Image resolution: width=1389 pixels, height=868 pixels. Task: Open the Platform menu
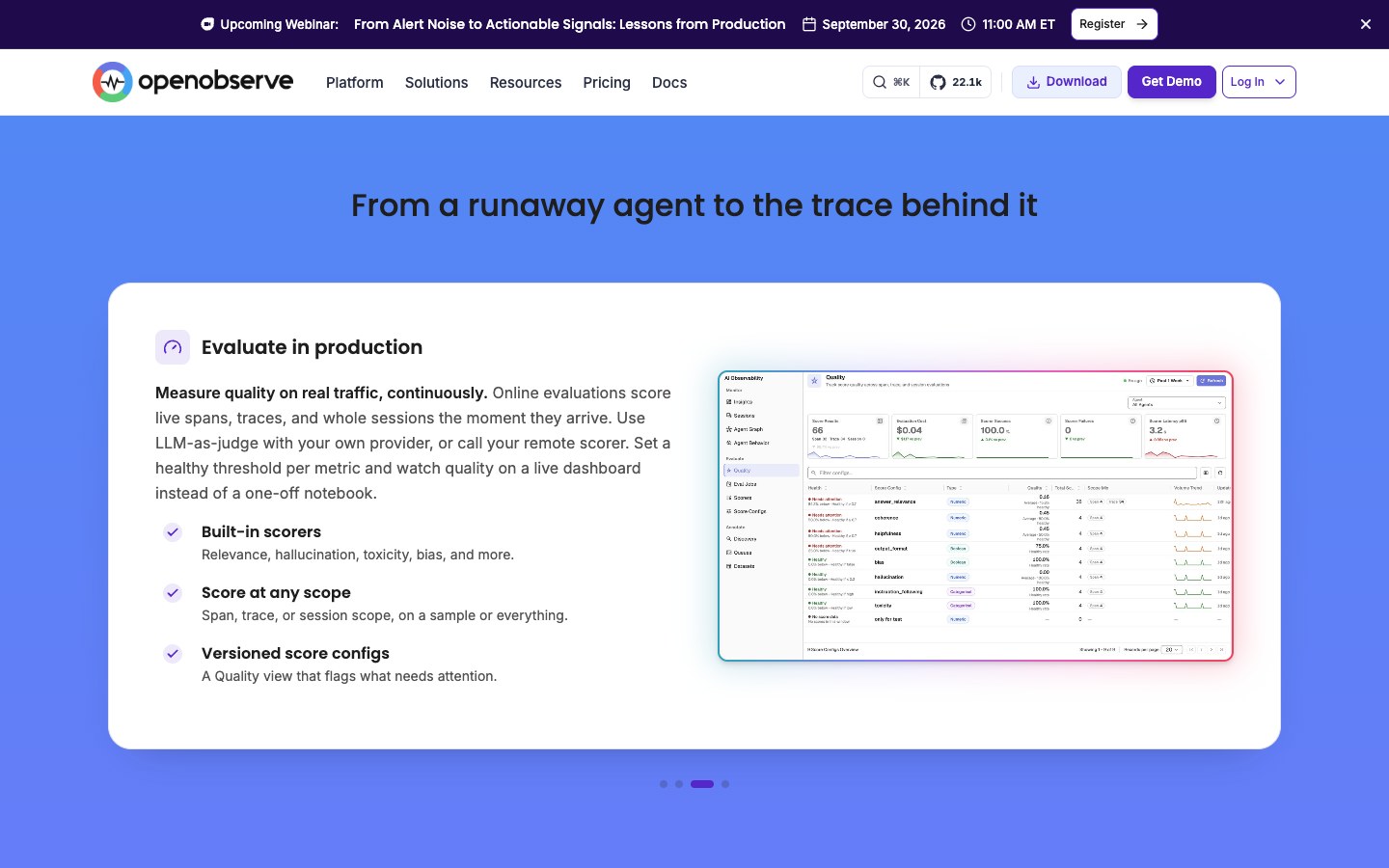point(355,83)
